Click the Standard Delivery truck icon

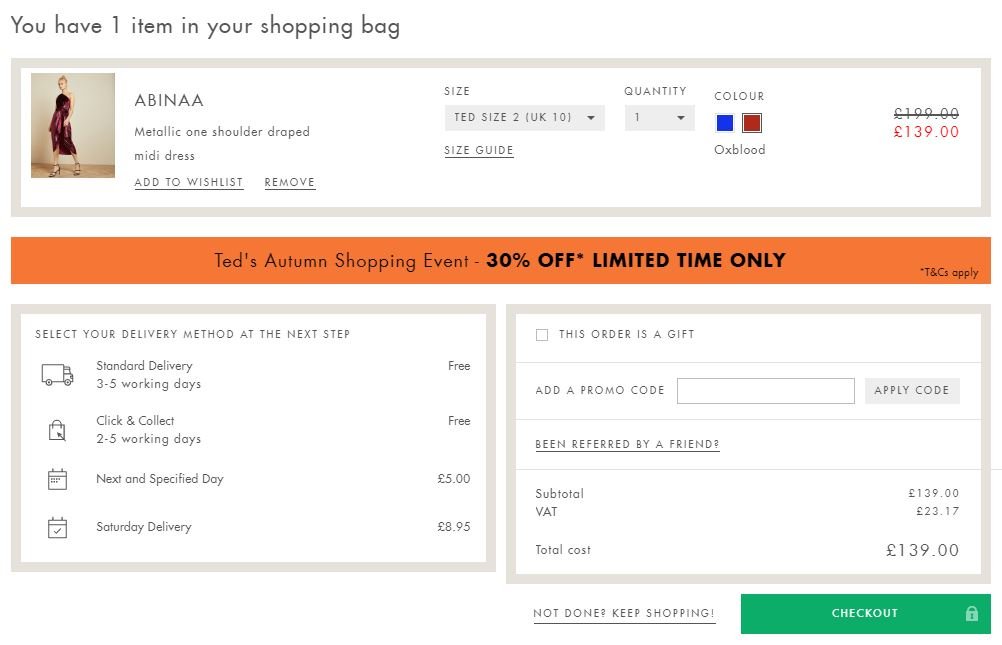tap(58, 375)
